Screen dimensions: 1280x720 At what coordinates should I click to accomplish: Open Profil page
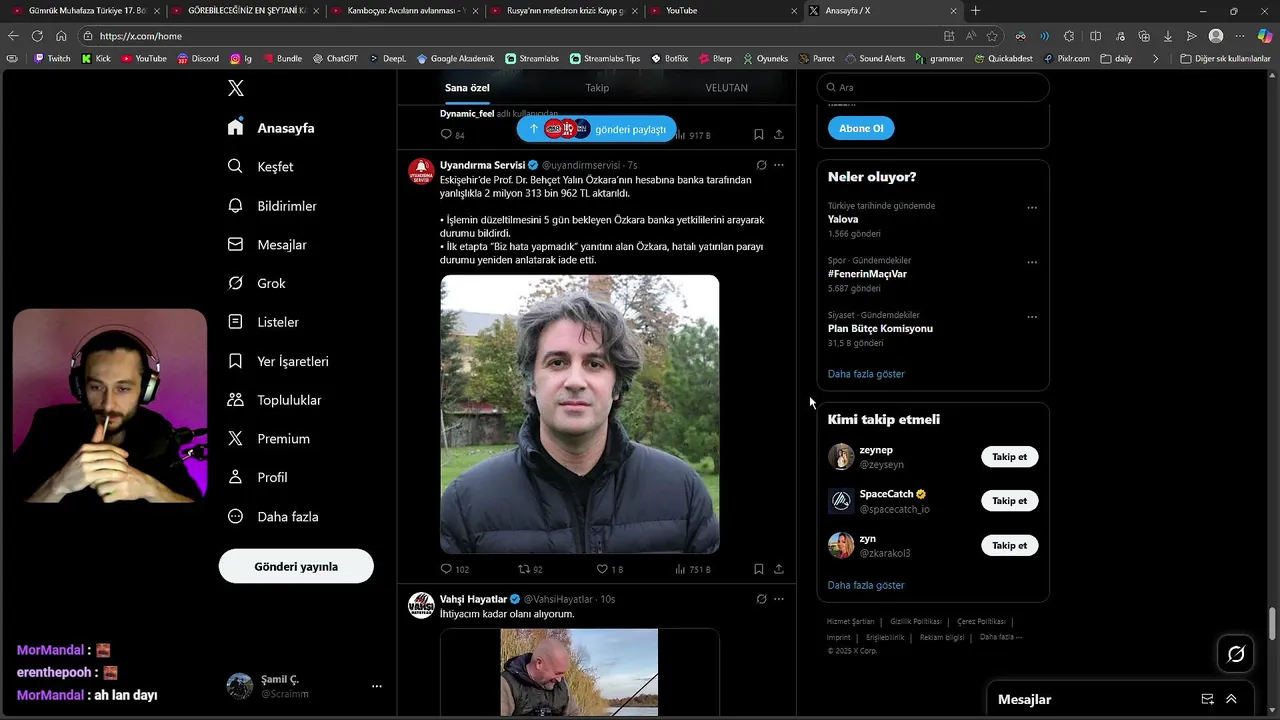point(258,478)
